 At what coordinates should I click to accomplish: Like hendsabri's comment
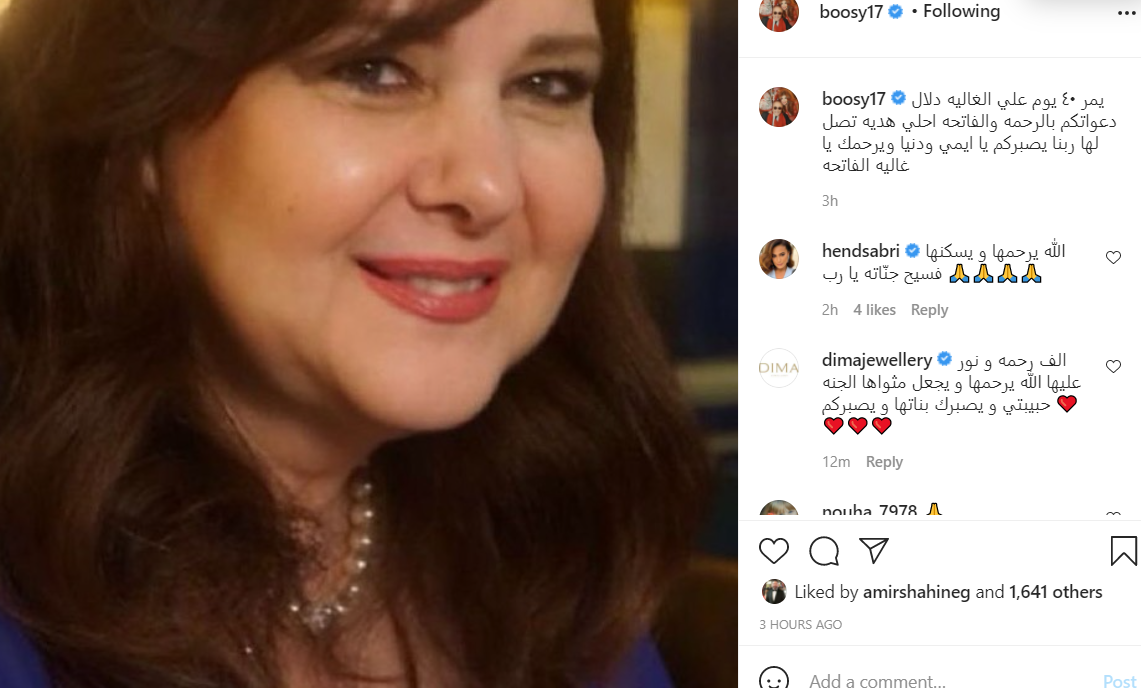click(x=1113, y=258)
